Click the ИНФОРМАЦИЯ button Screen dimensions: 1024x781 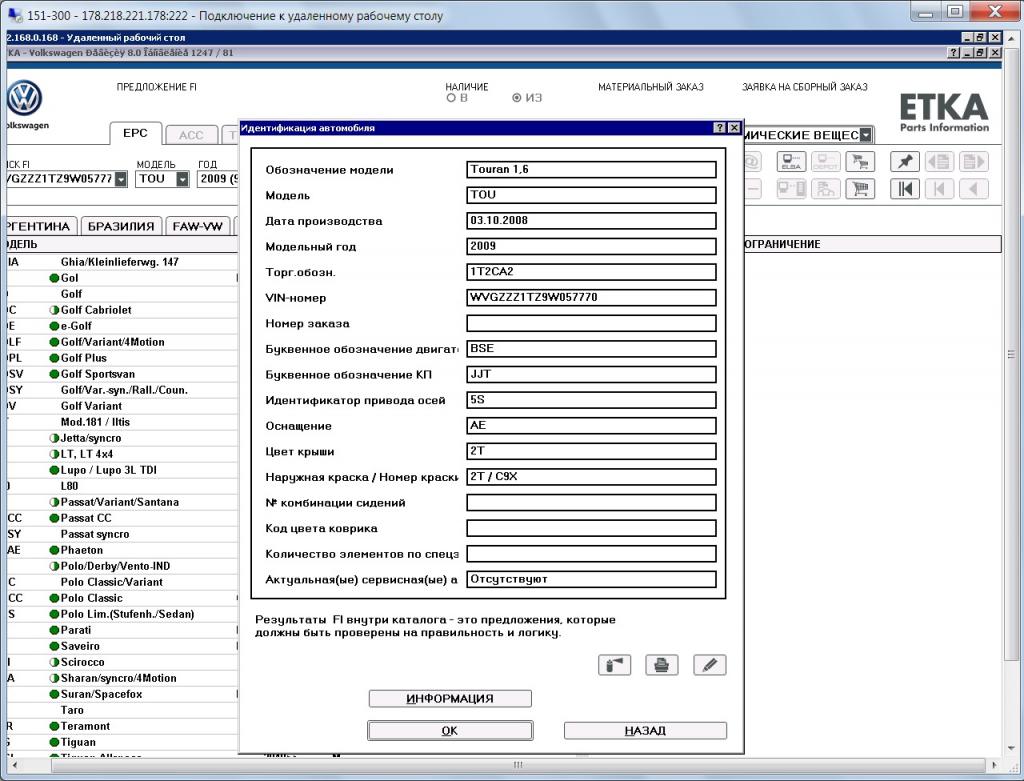[x=450, y=699]
